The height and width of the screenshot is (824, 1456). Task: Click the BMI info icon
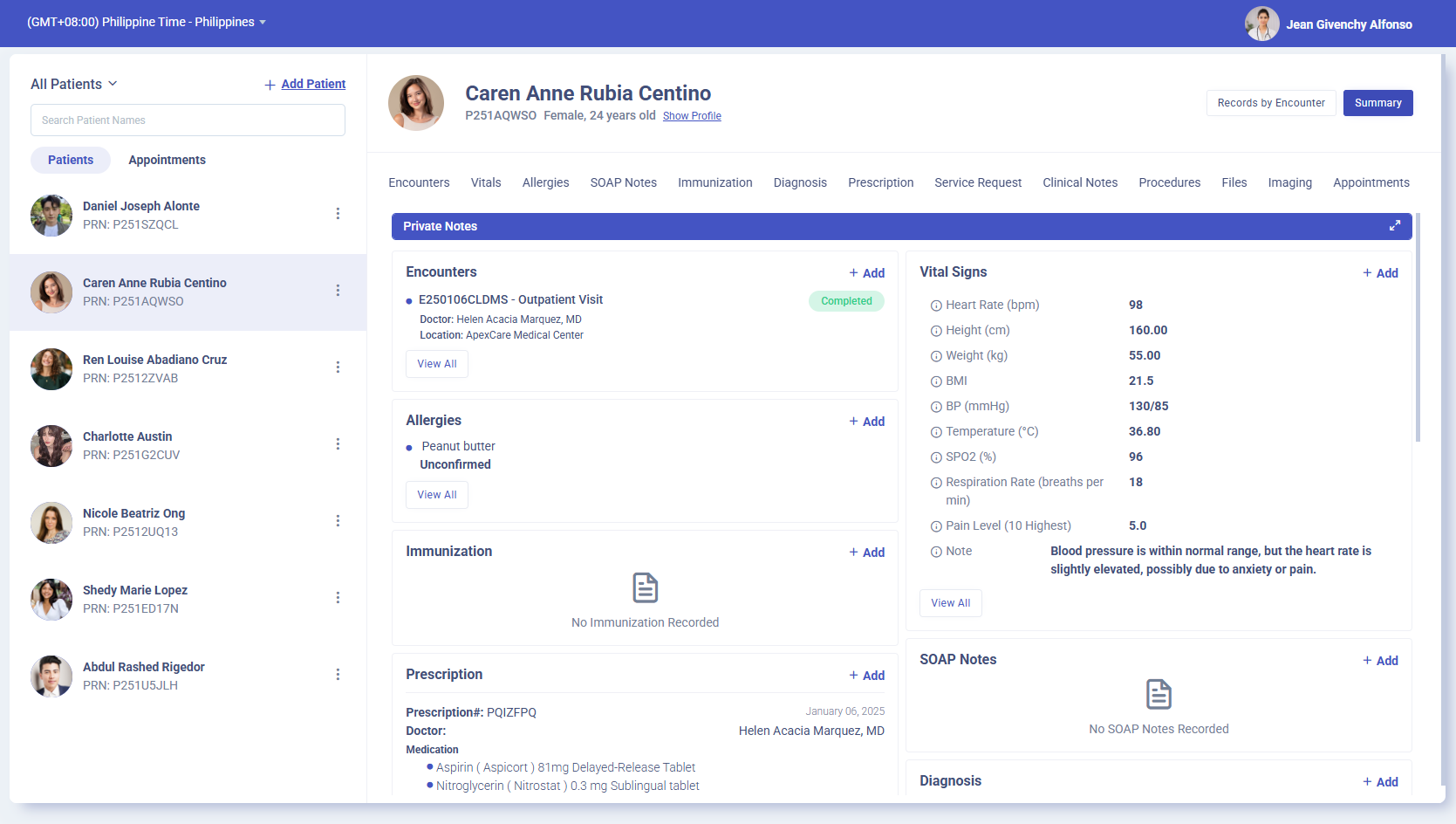pos(936,381)
